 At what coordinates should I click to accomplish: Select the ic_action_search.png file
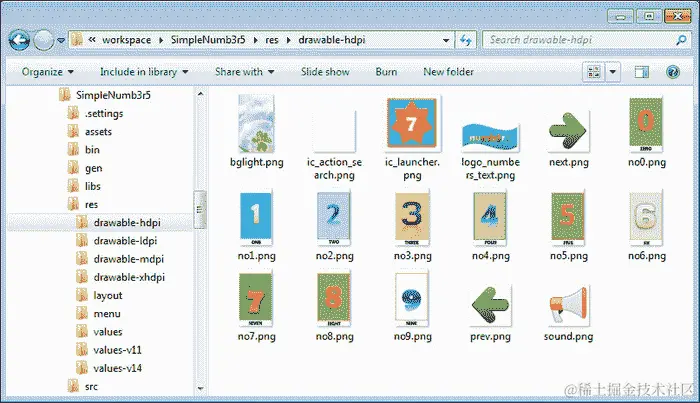[334, 132]
